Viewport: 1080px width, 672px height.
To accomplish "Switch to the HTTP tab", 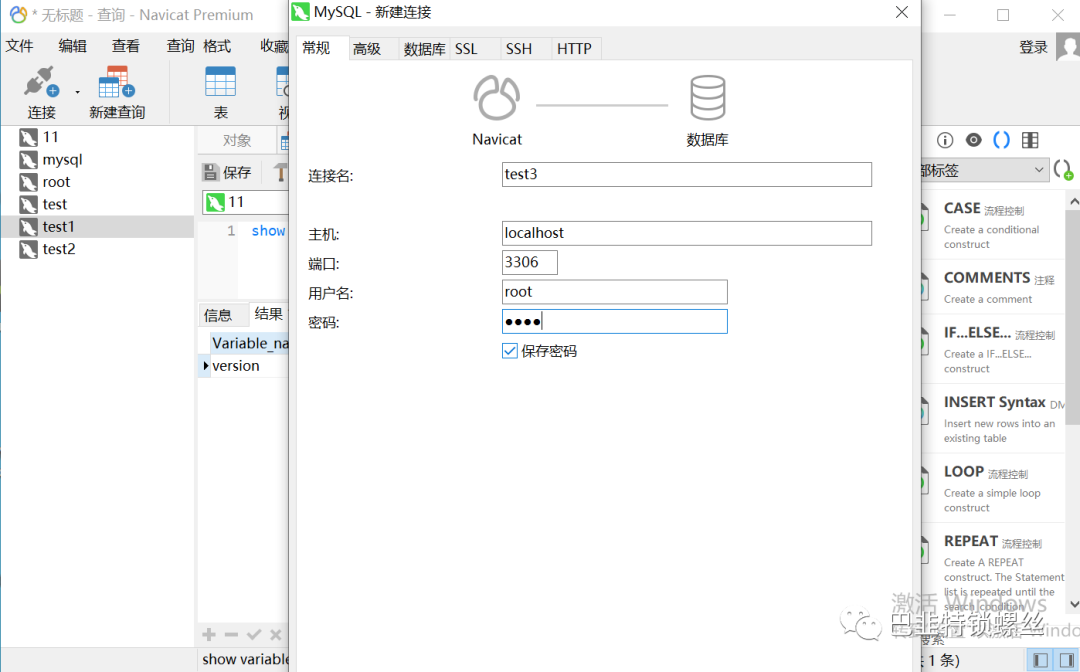I will 577,49.
